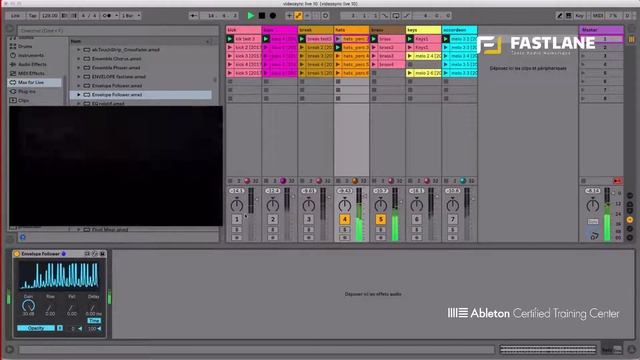Toggle the Envelope Follower device on/off
This screenshot has width=640, height=360.
(x=17, y=254)
